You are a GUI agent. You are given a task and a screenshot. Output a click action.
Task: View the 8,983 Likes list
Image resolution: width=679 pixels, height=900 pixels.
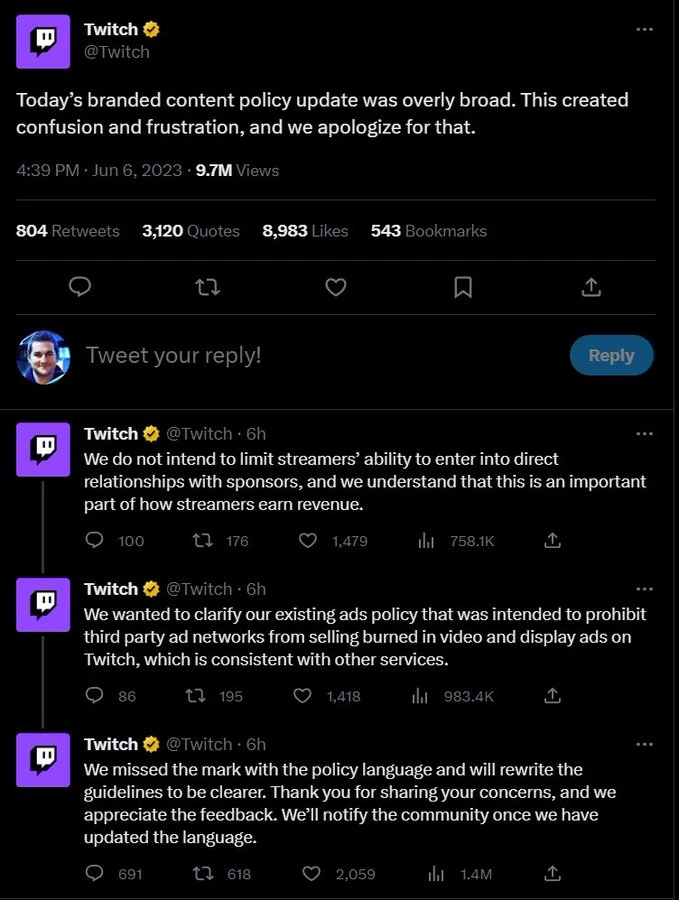304,231
